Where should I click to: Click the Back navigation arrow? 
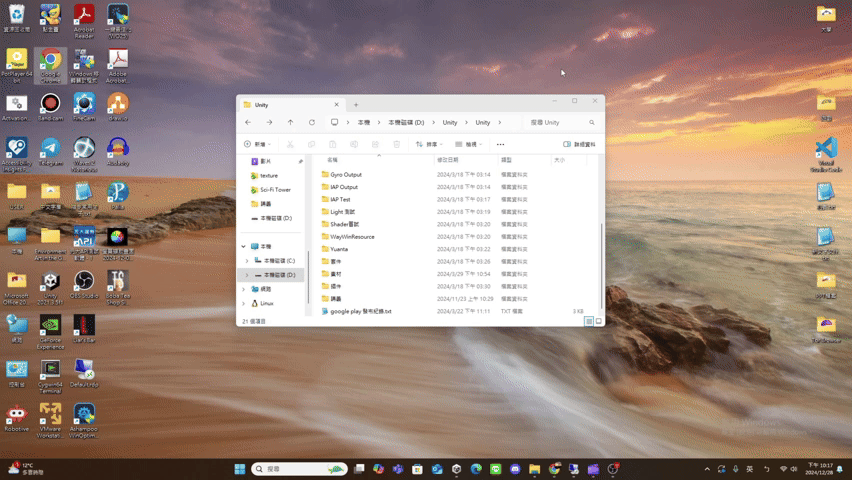pos(248,122)
